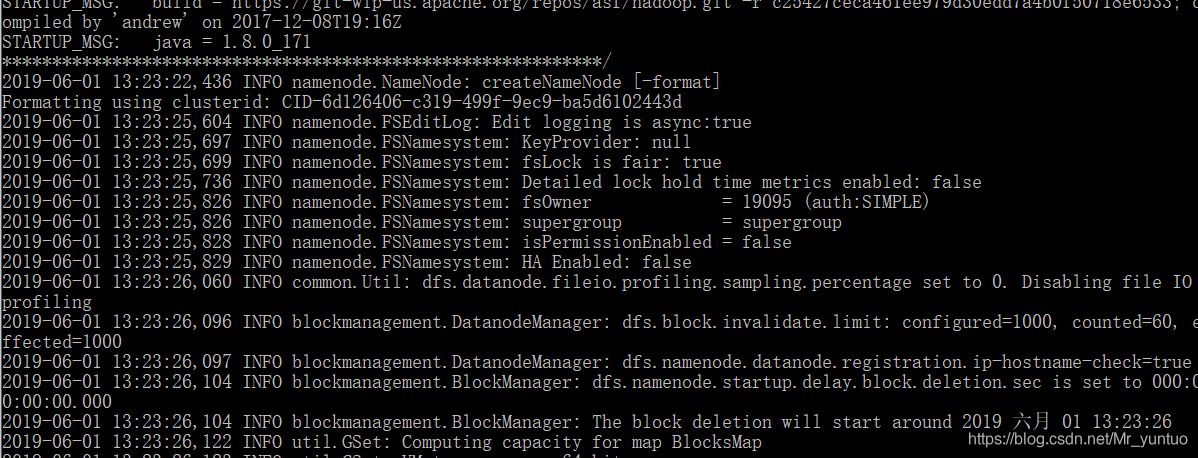
Task: Click "The block deletion will start around" message
Action: point(770,422)
